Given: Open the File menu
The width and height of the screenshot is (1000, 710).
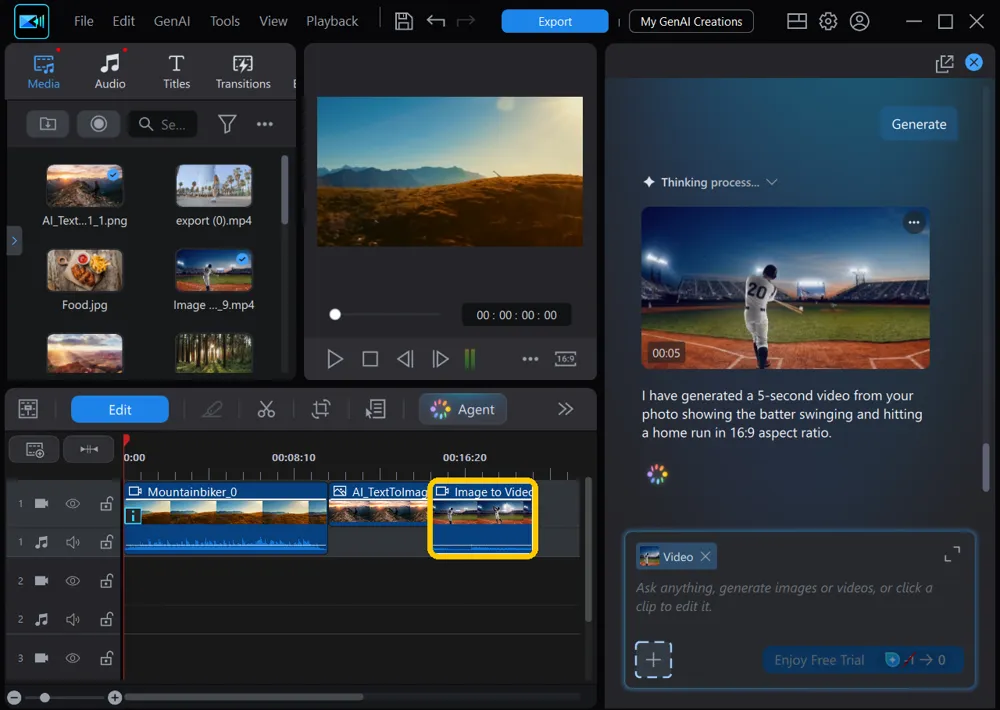Looking at the screenshot, I should tap(84, 21).
